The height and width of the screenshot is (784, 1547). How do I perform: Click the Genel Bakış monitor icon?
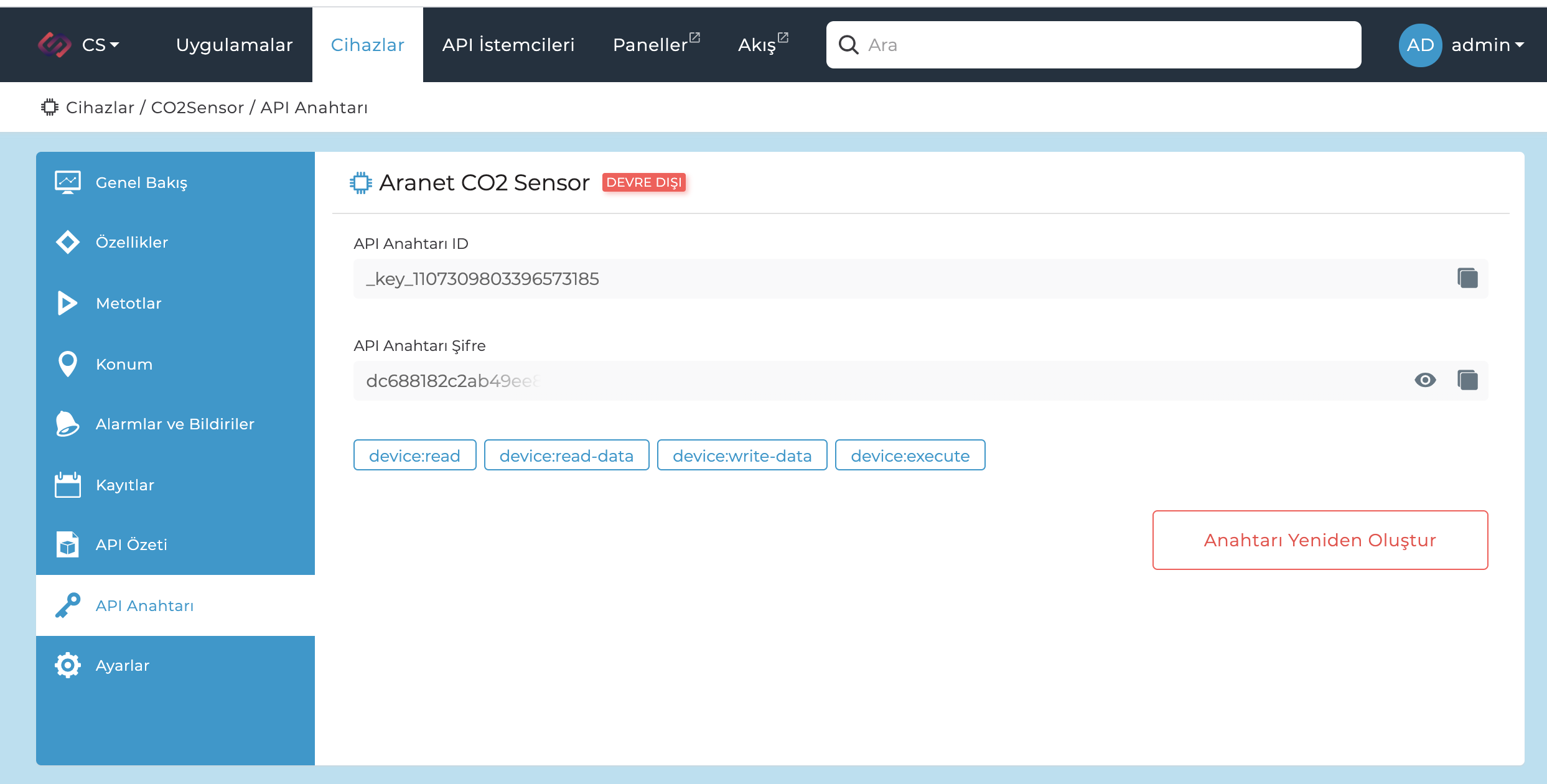click(x=67, y=182)
